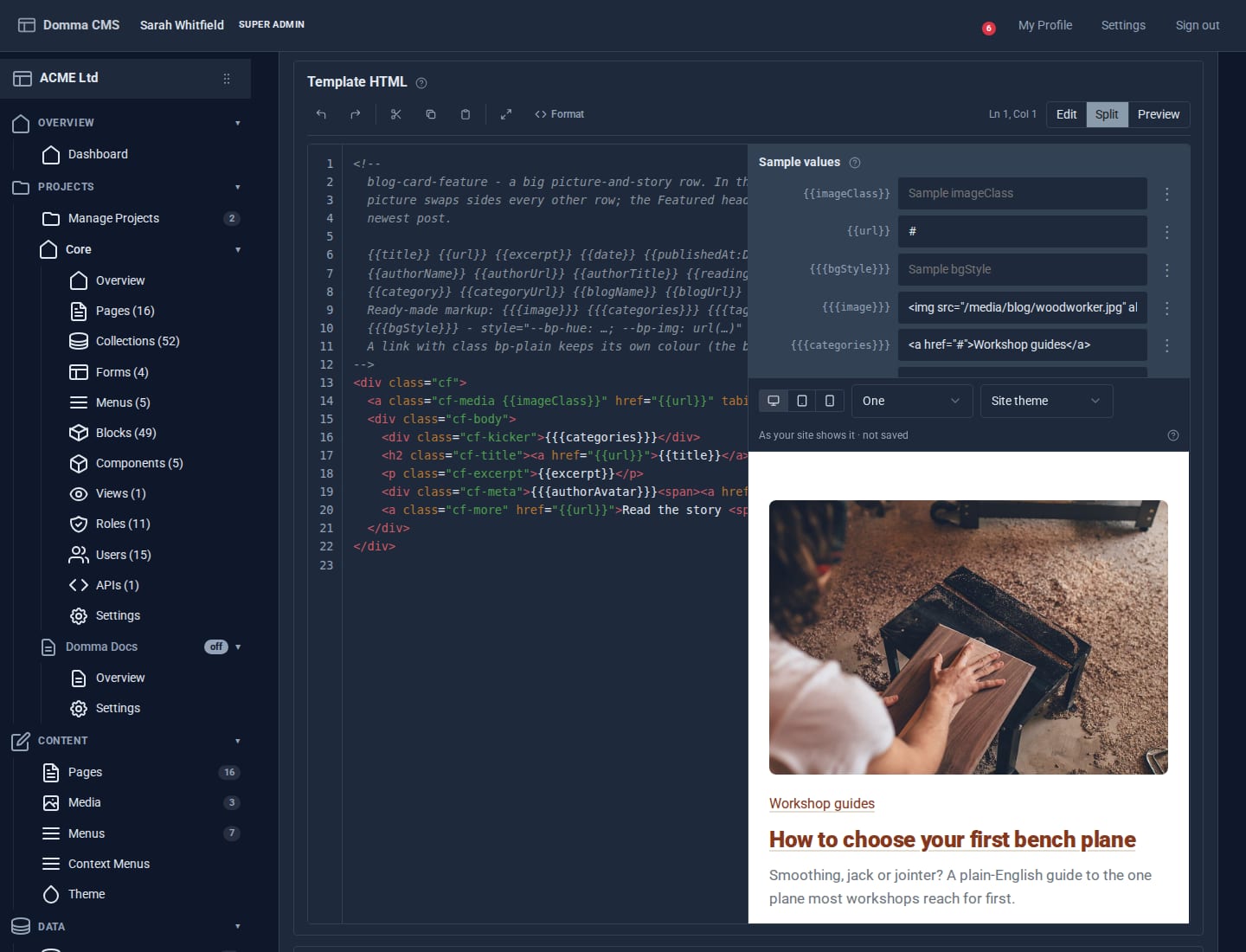Open How to choose your first bench plane
Viewport: 1246px width, 952px height.
click(953, 839)
